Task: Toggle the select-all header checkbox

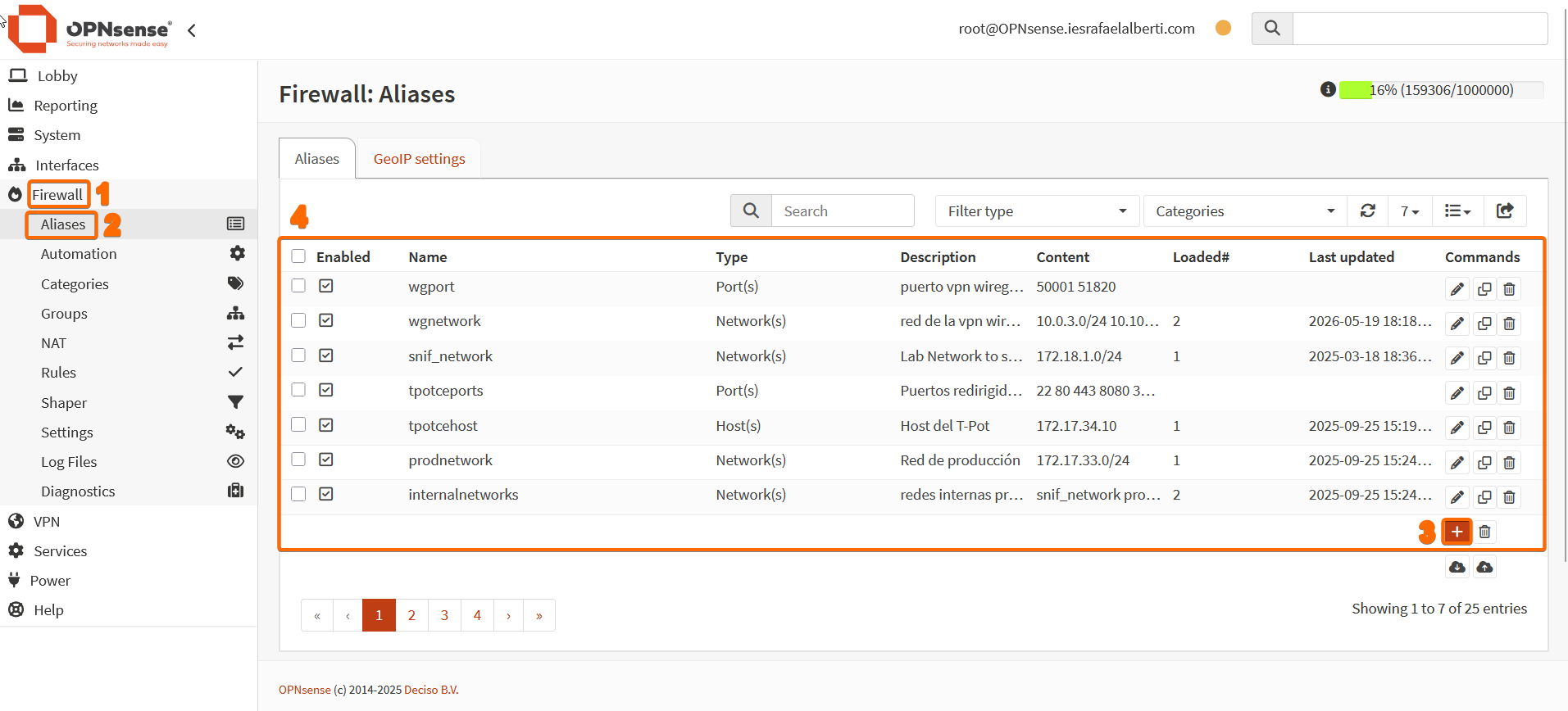Action: coord(298,256)
